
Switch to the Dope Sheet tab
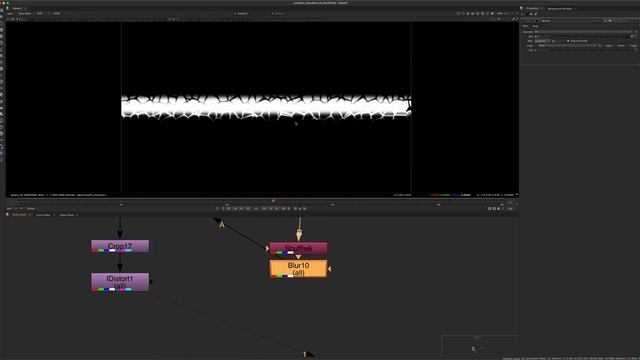67,215
